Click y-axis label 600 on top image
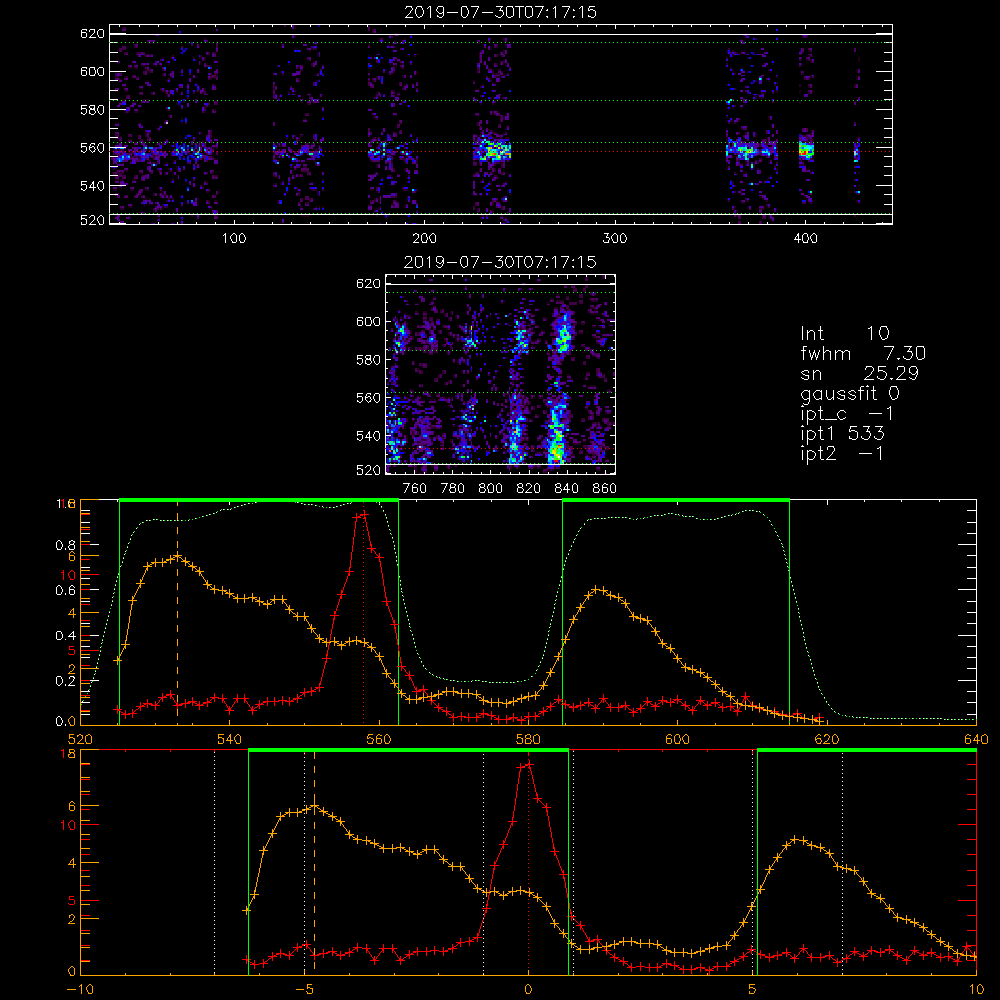This screenshot has width=1000, height=1000. 92,71
